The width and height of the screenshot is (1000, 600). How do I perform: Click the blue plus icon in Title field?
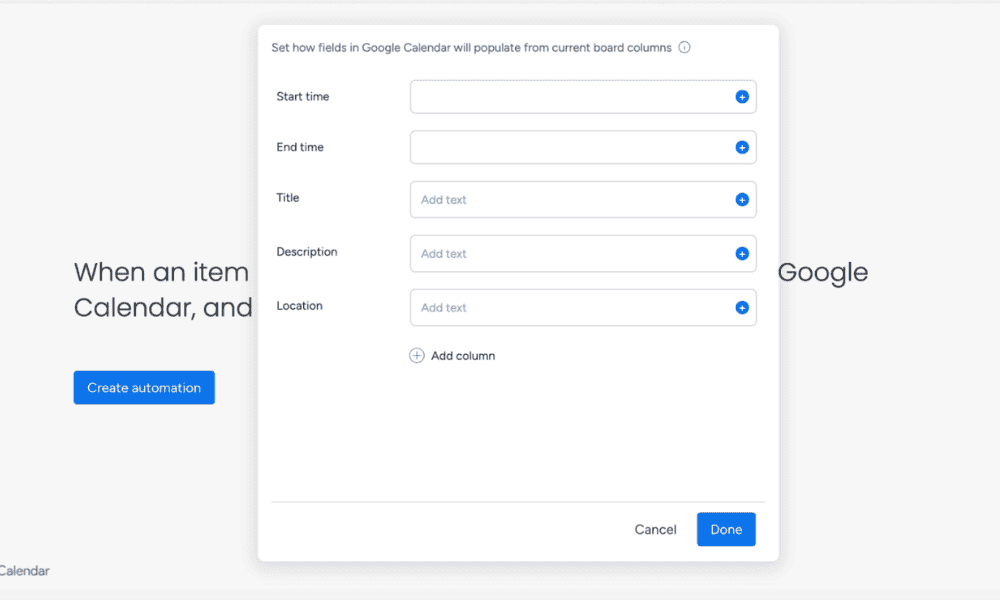[x=742, y=200]
